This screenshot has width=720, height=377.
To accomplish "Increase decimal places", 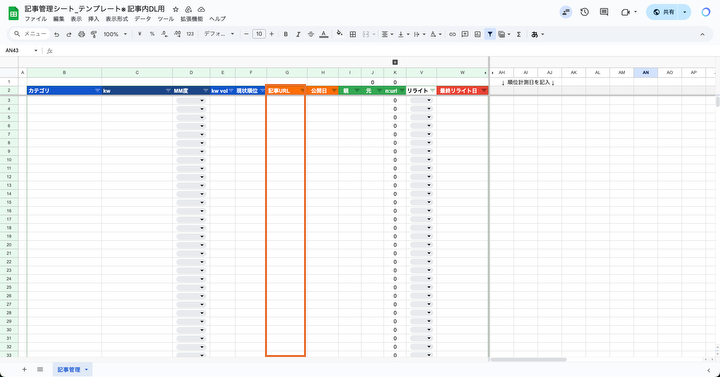I will [177, 34].
